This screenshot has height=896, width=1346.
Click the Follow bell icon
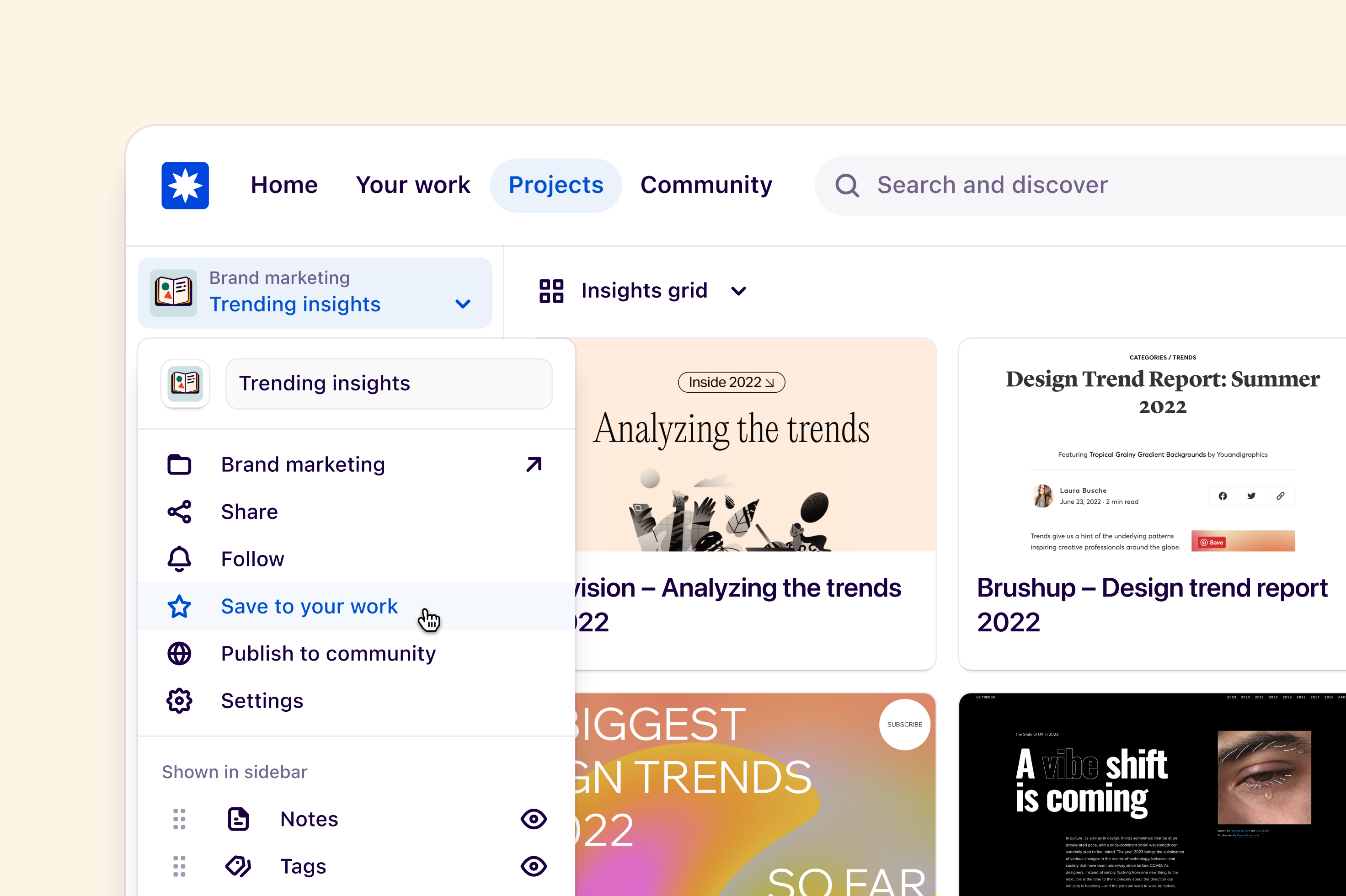tap(179, 559)
